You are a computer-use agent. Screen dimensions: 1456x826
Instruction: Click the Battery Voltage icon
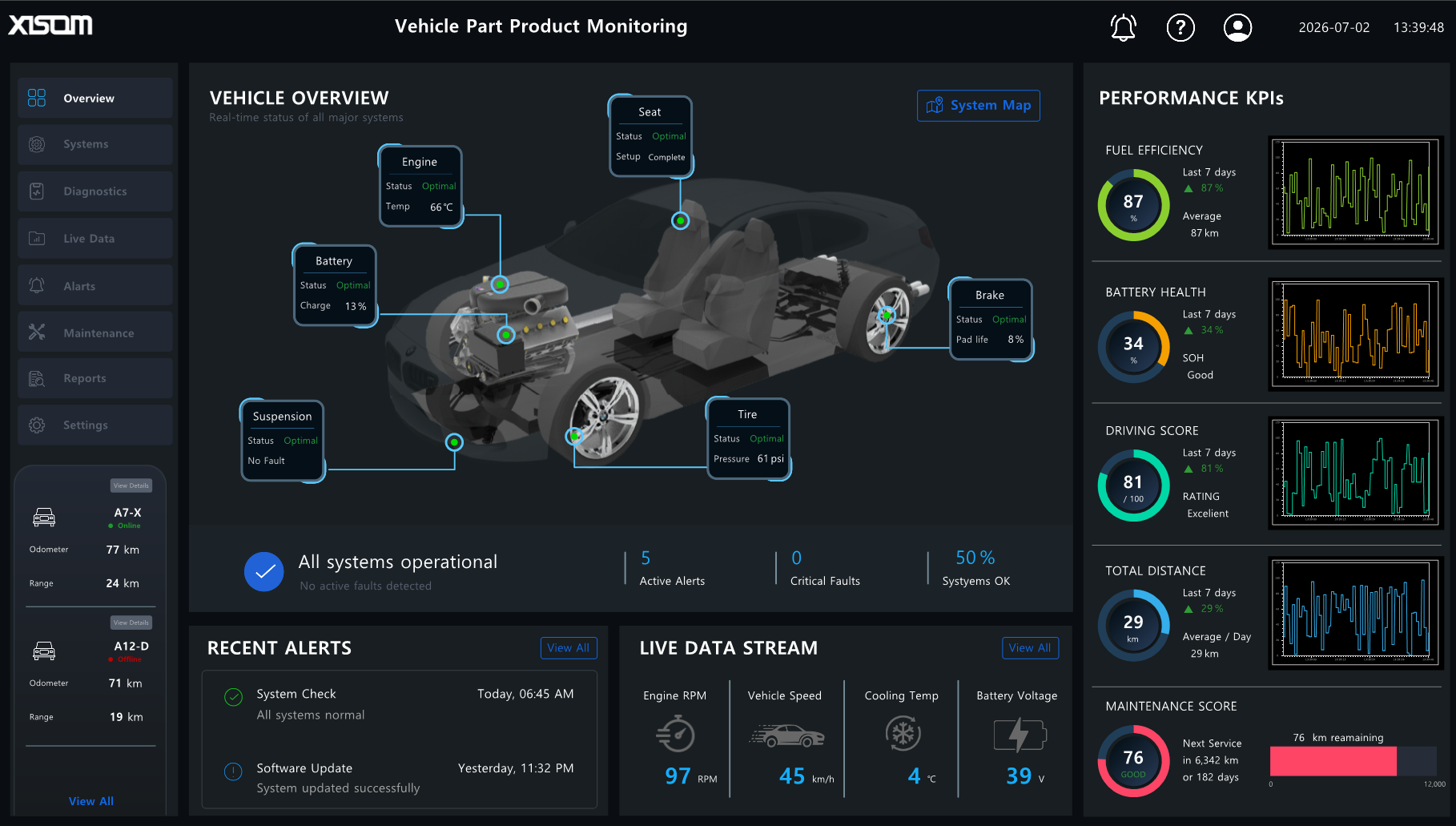[x=1019, y=735]
